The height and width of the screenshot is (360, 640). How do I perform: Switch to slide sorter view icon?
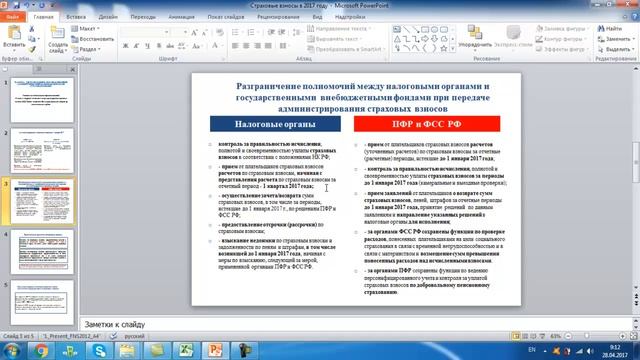point(525,336)
